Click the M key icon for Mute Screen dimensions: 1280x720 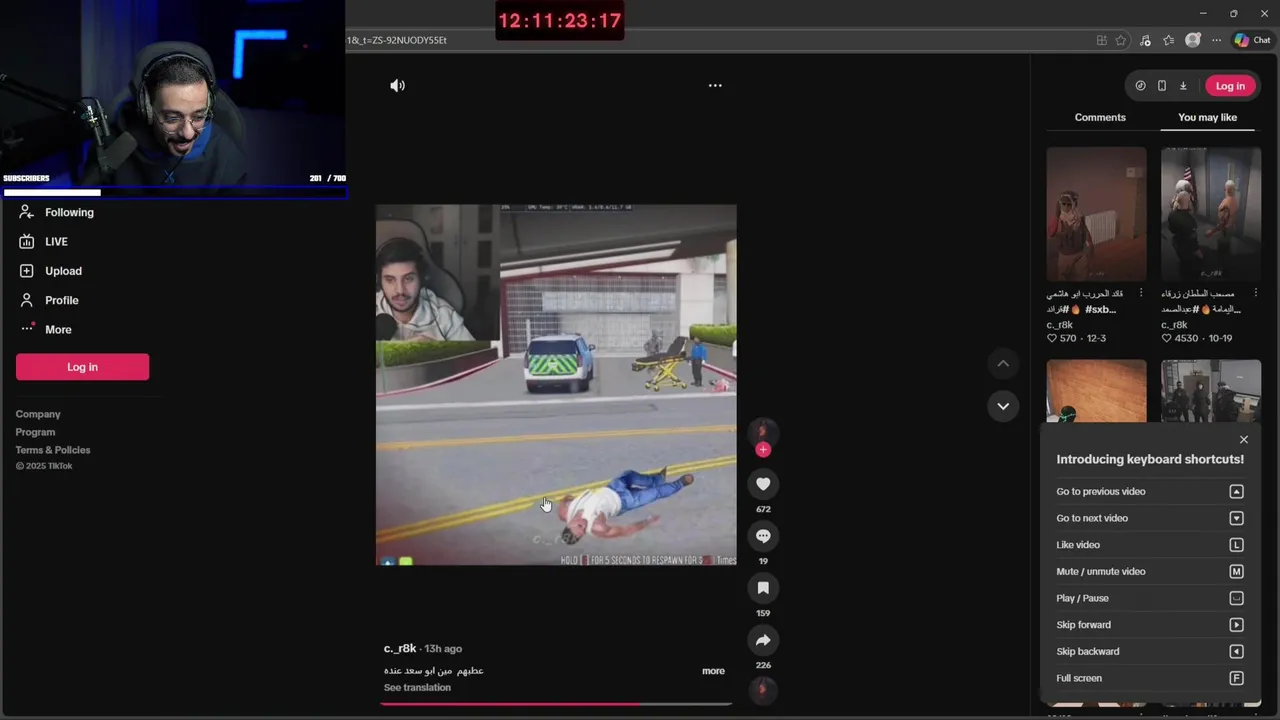tap(1236, 571)
